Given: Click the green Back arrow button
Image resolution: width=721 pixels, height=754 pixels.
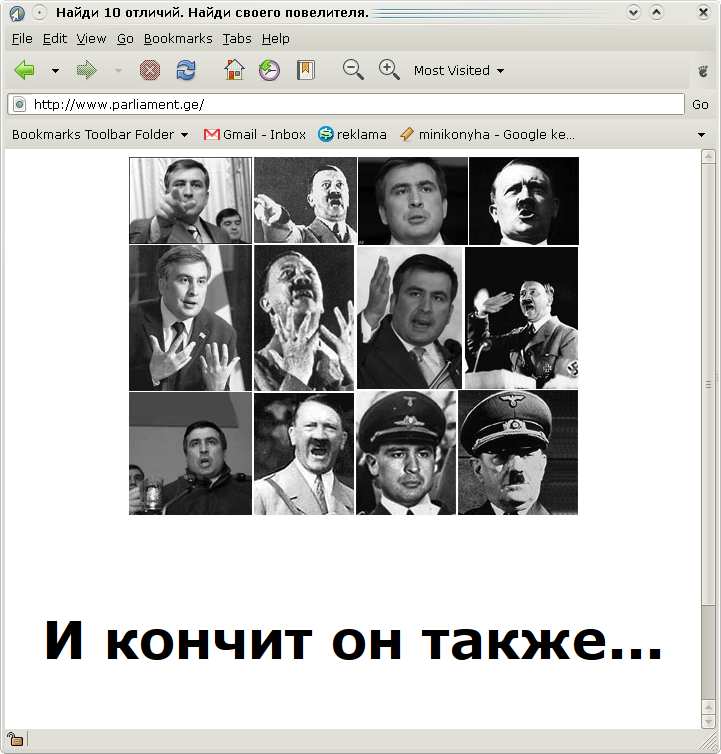Looking at the screenshot, I should [25, 70].
